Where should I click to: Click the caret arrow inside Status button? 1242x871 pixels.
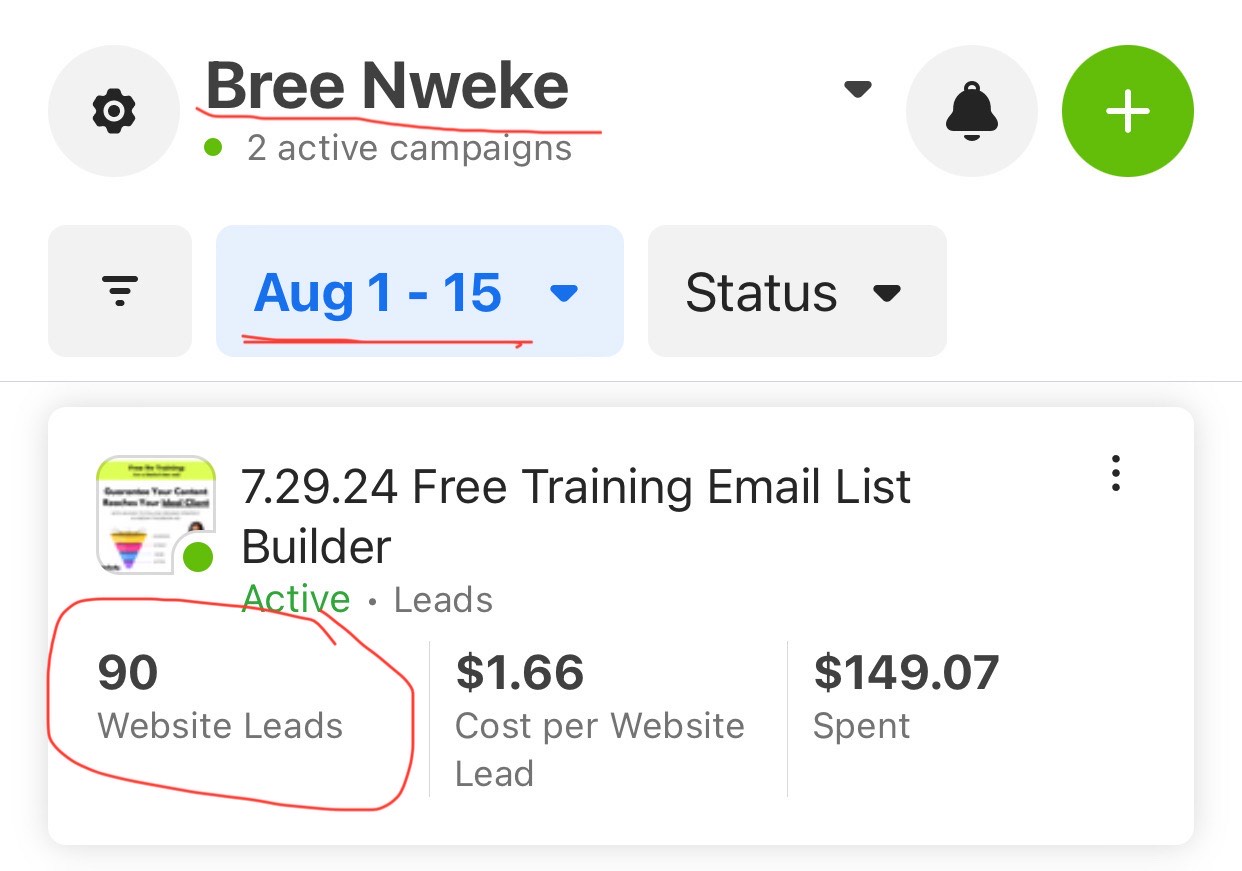(x=887, y=293)
